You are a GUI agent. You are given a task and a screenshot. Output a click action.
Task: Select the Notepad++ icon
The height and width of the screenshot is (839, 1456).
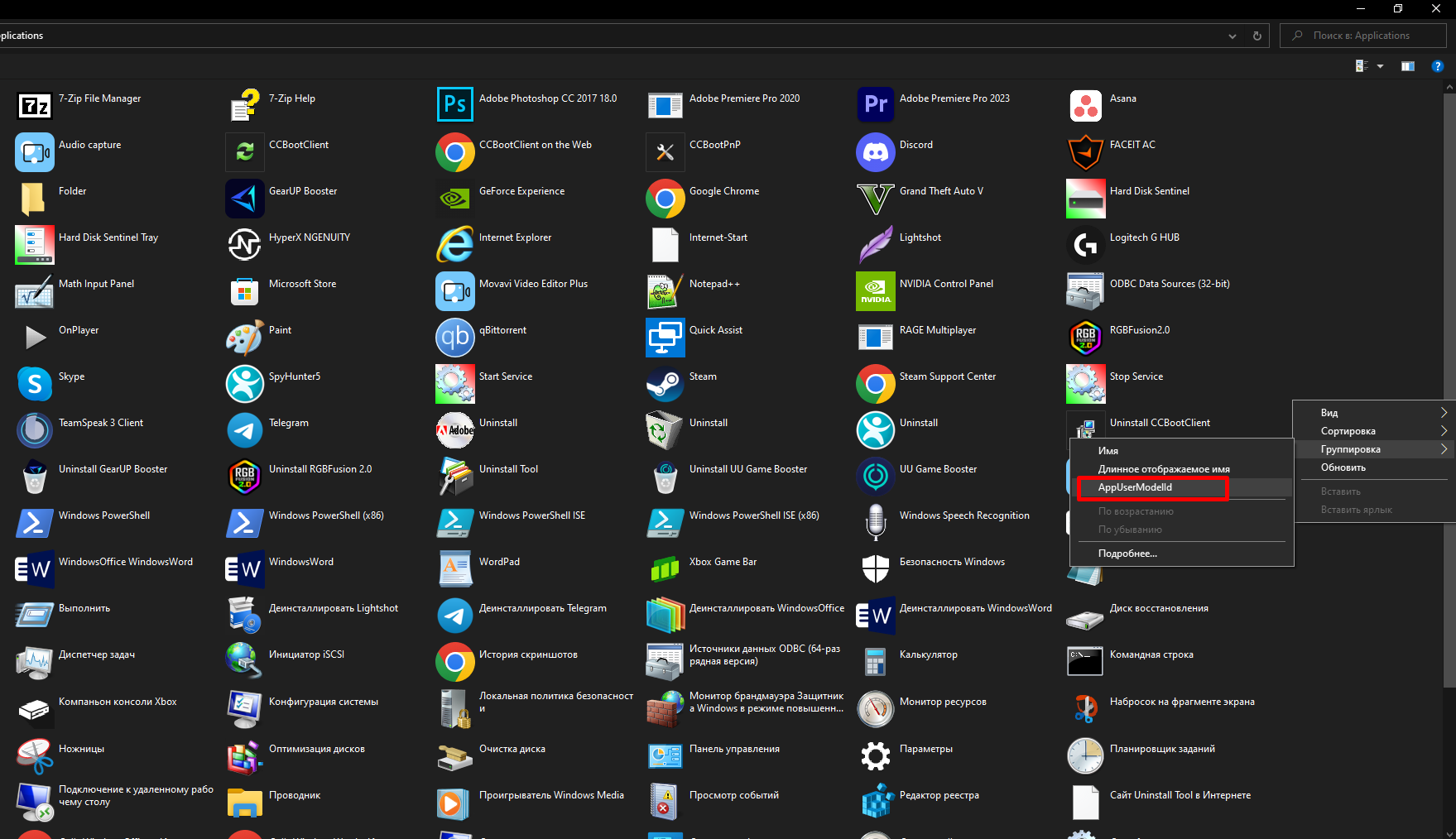(665, 290)
